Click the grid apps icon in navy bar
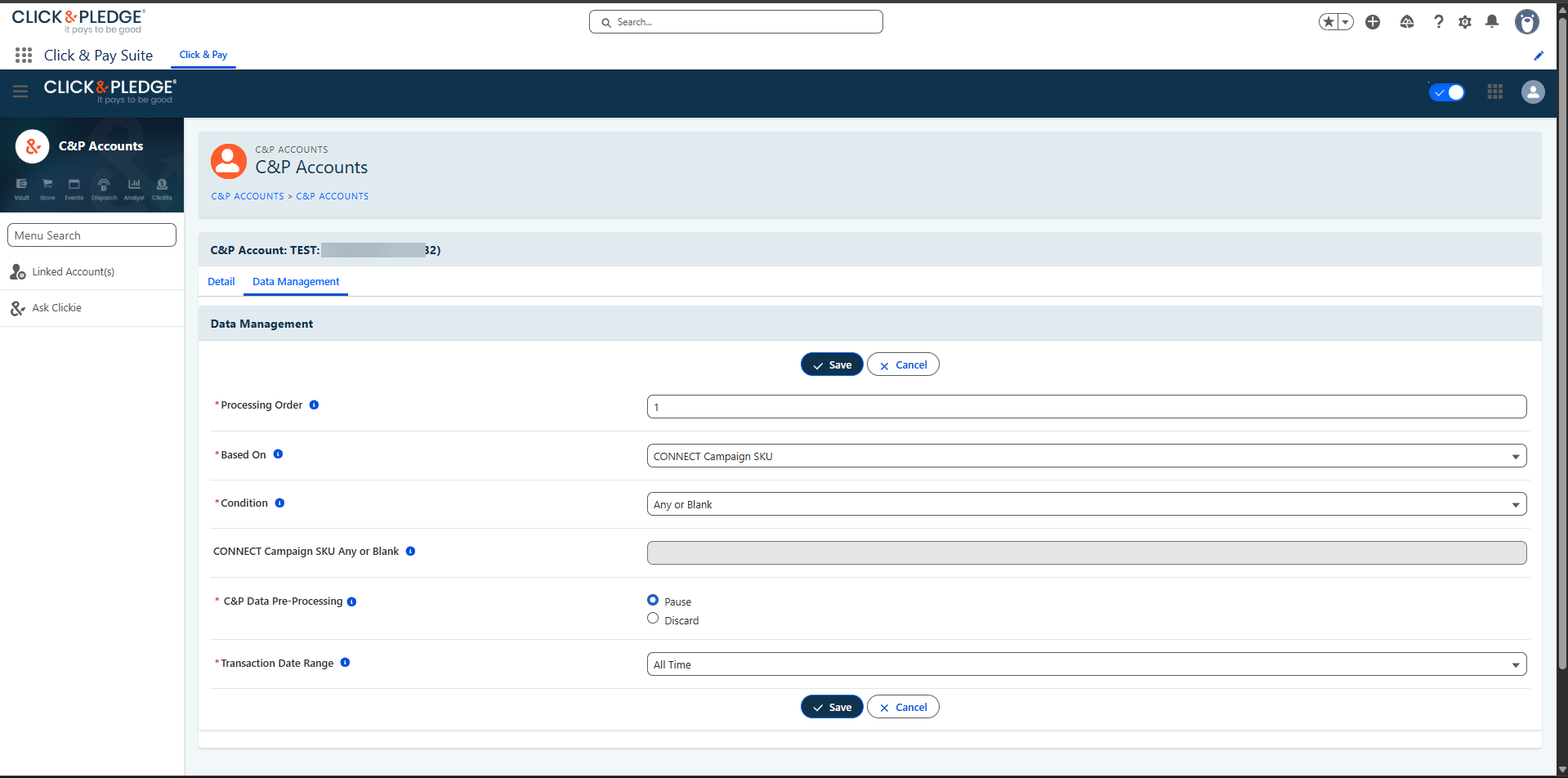Image resolution: width=1568 pixels, height=778 pixels. point(1495,92)
